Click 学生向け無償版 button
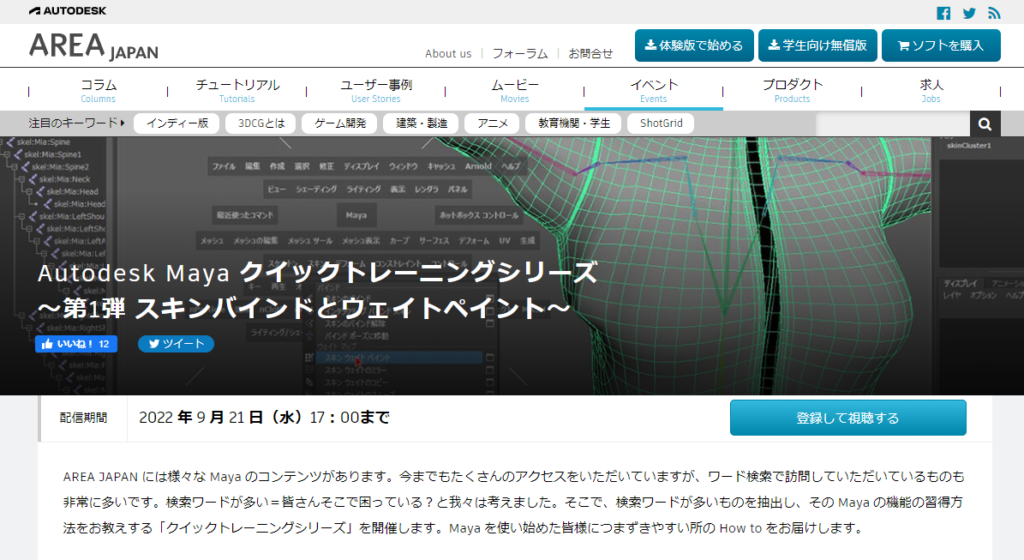Viewport: 1024px width, 560px height. (x=818, y=46)
